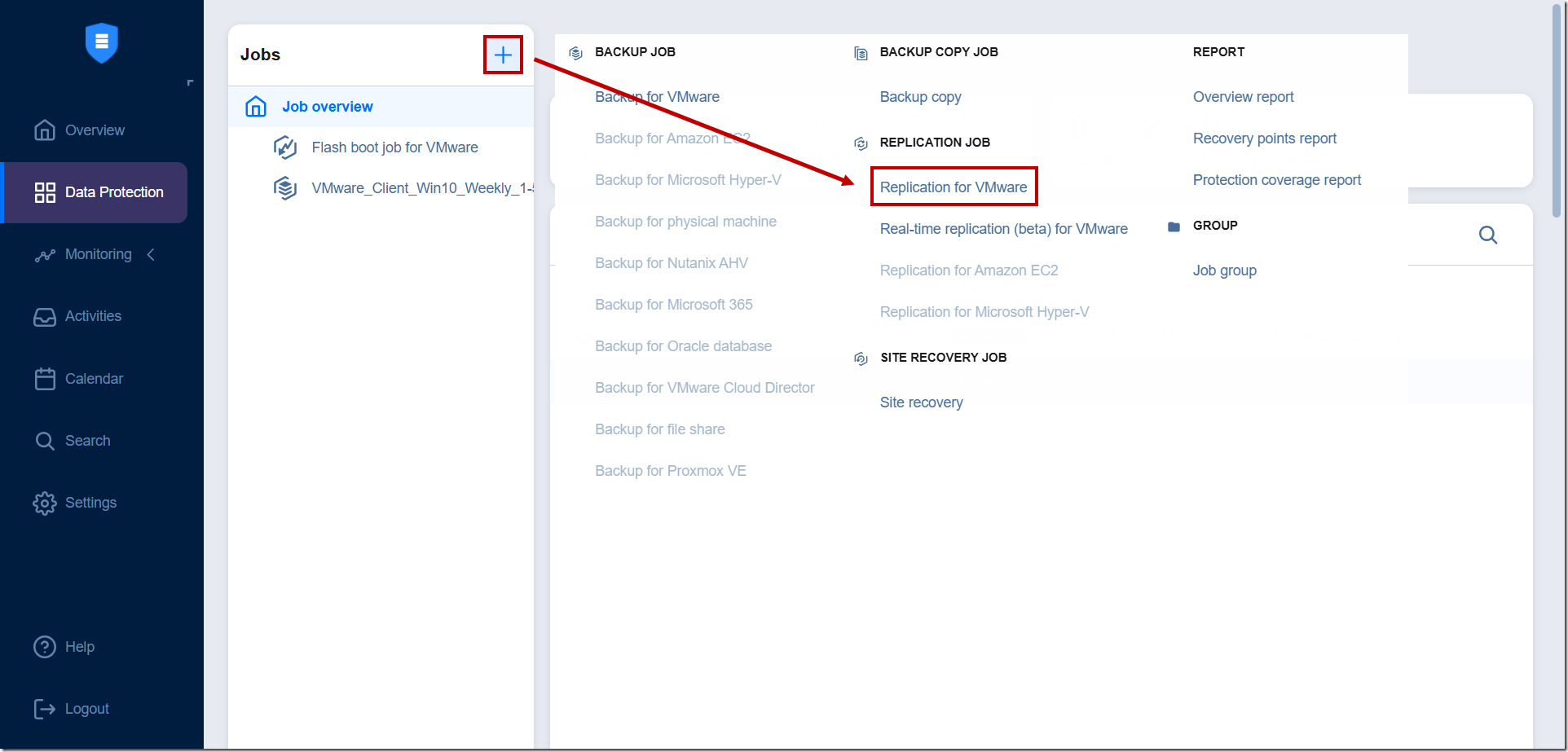This screenshot has height=752, width=1568.
Task: Click the Flash boot job icon
Action: click(284, 147)
